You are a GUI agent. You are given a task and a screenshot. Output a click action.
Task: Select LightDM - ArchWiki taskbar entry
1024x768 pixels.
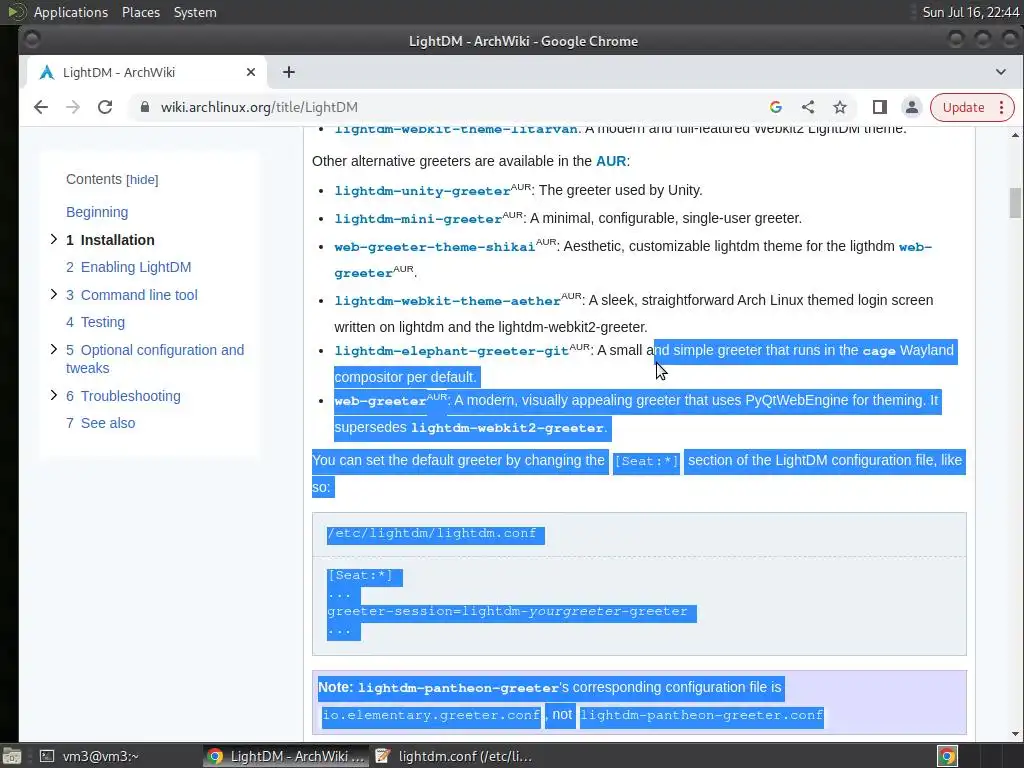(285, 756)
